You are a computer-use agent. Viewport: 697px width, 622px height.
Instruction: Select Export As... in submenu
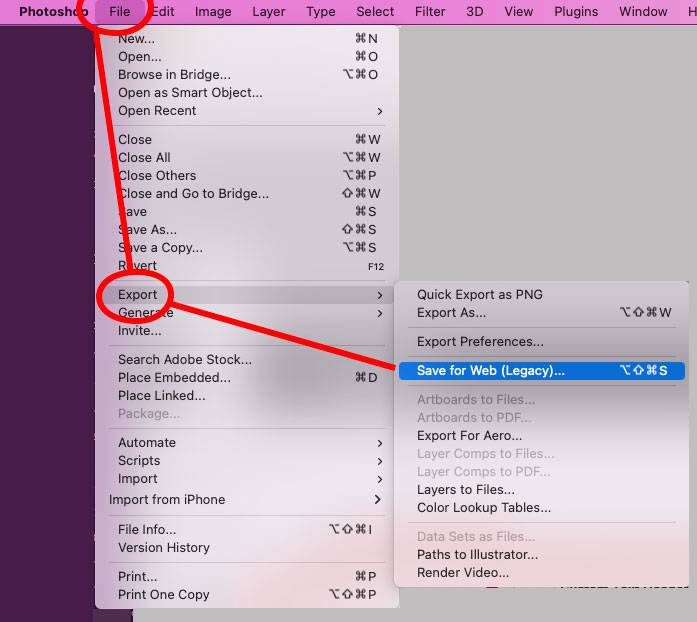[x=542, y=313]
